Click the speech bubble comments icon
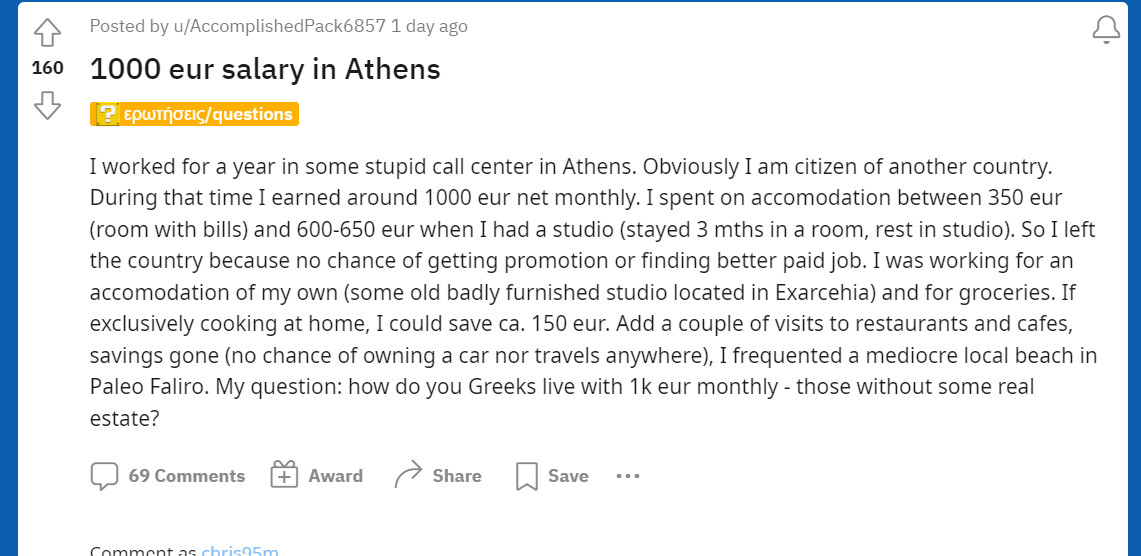The image size is (1141, 556). pyautogui.click(x=104, y=476)
